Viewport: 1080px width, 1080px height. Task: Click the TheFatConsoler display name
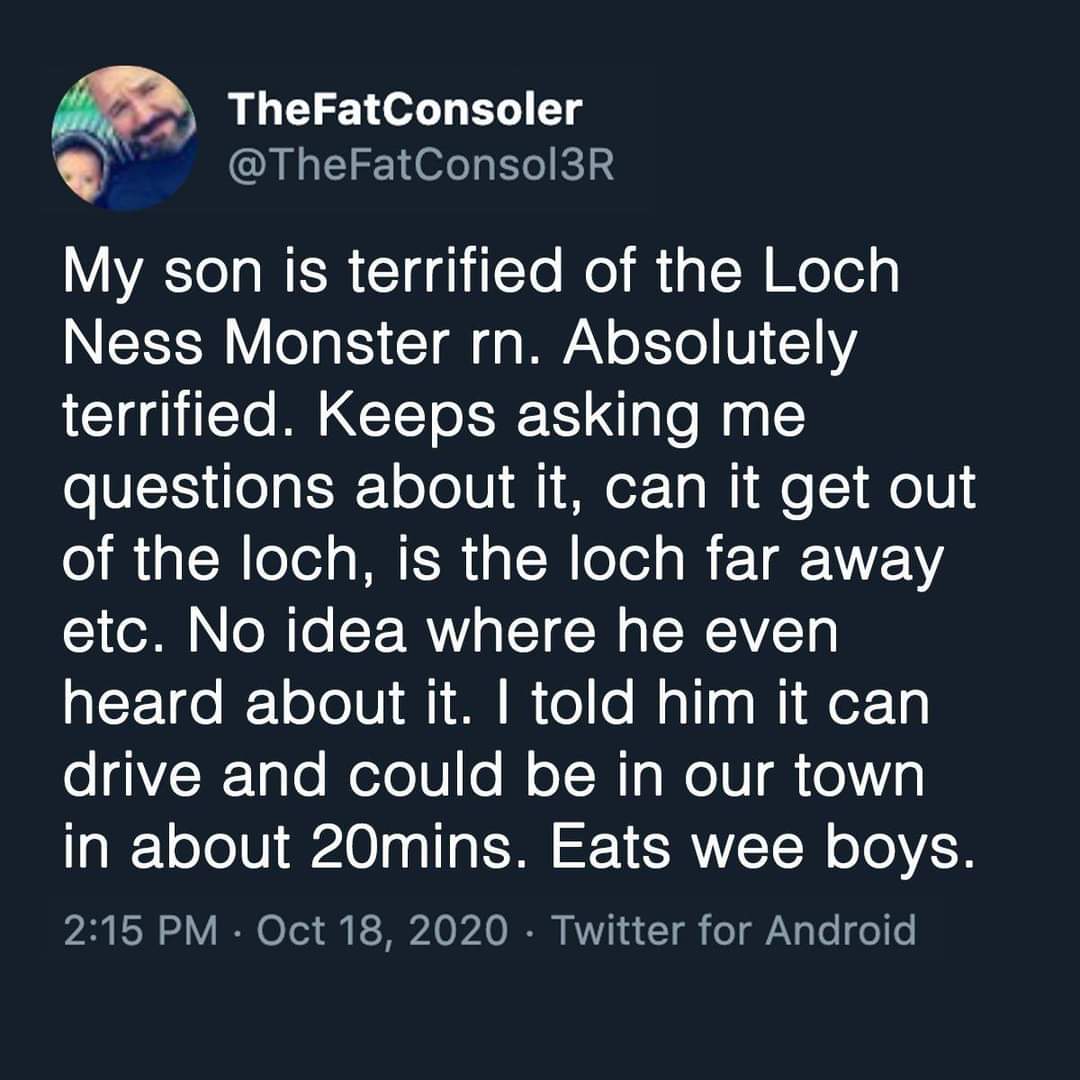(x=405, y=110)
